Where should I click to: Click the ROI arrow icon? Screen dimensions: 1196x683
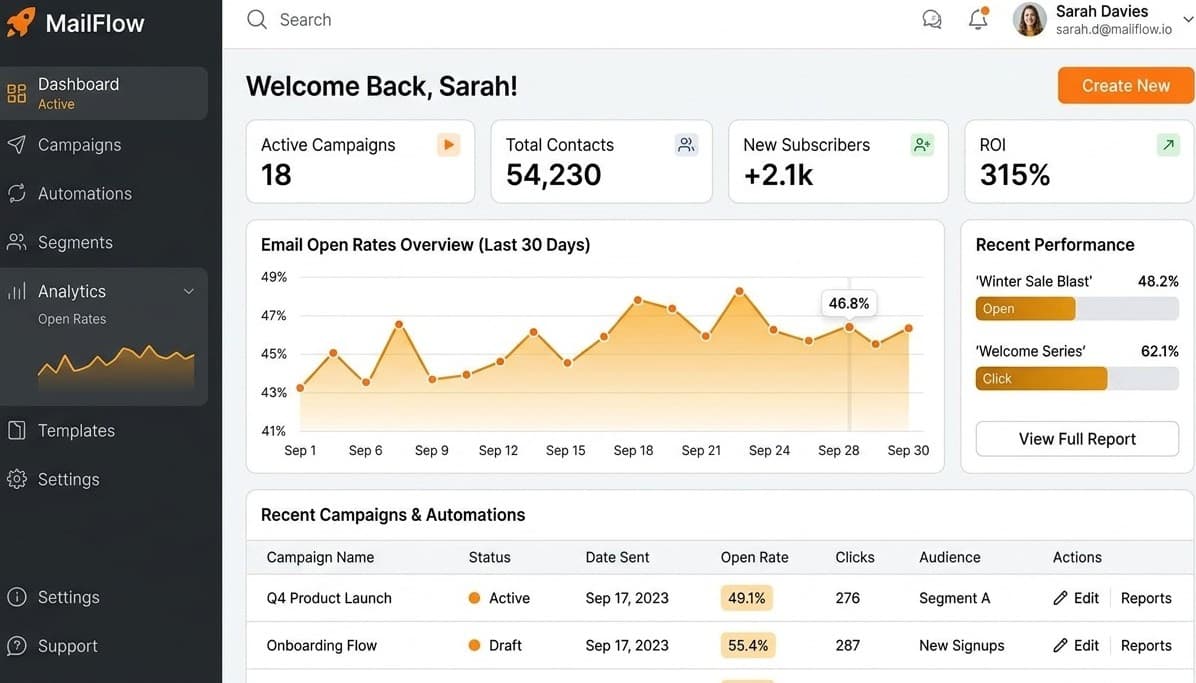[x=1168, y=144]
